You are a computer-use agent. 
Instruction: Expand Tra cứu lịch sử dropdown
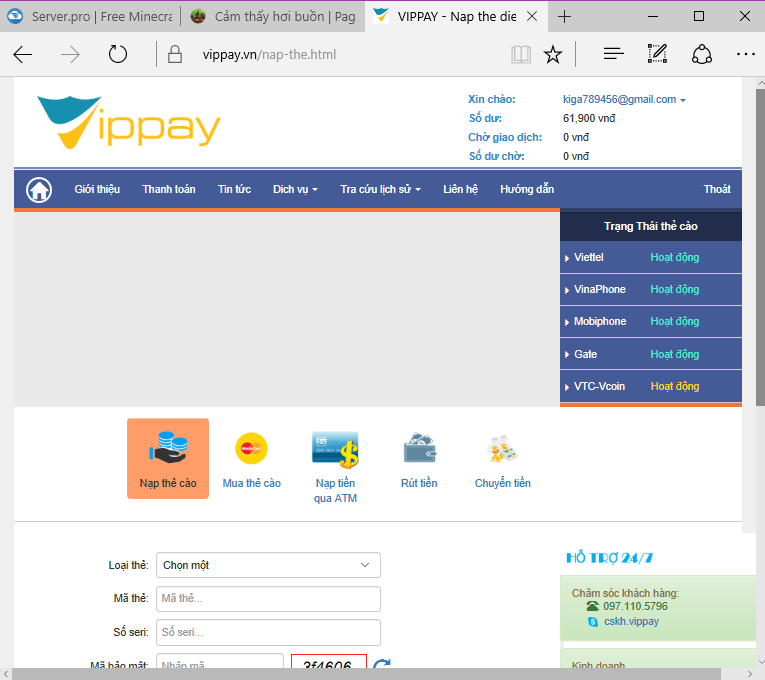pyautogui.click(x=381, y=189)
